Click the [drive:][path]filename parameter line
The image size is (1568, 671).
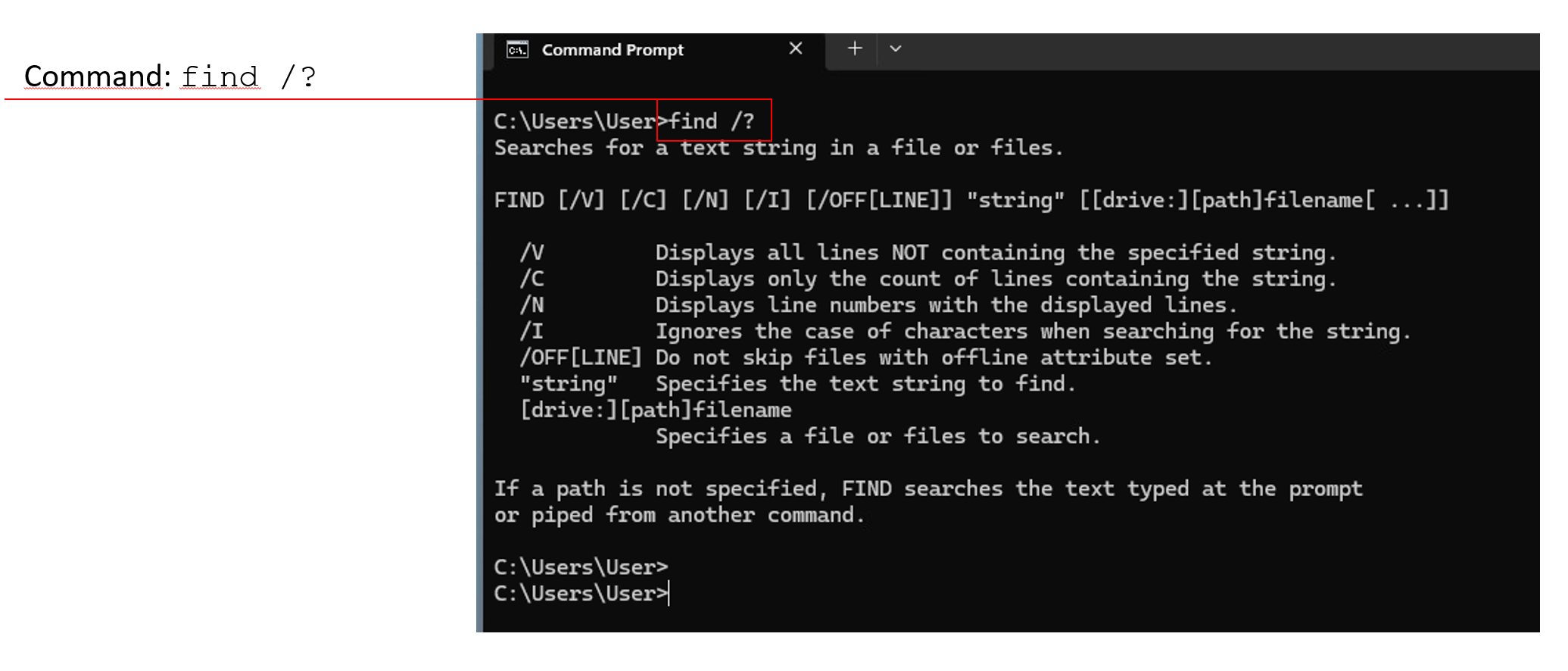click(656, 410)
